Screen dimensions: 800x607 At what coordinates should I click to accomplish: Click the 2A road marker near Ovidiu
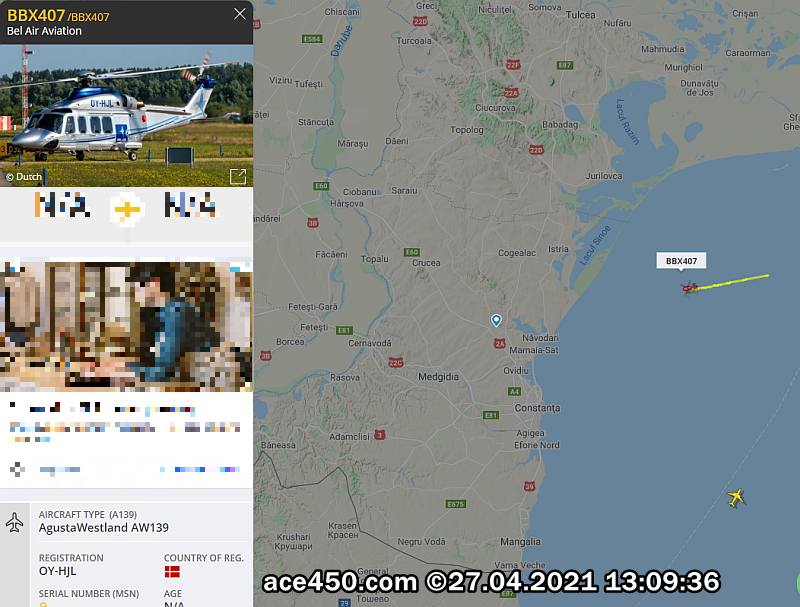(x=499, y=343)
